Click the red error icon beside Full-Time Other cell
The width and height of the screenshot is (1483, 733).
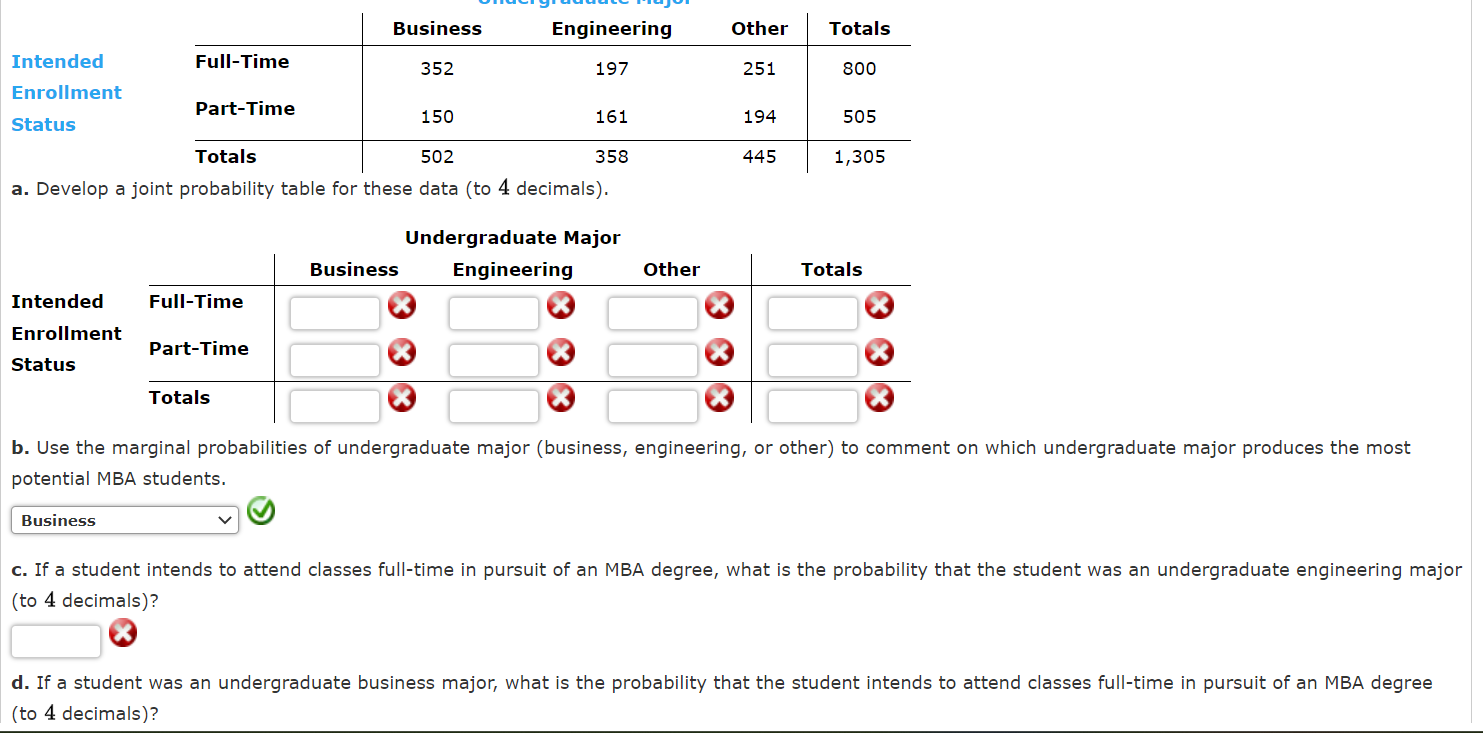pyautogui.click(x=720, y=305)
